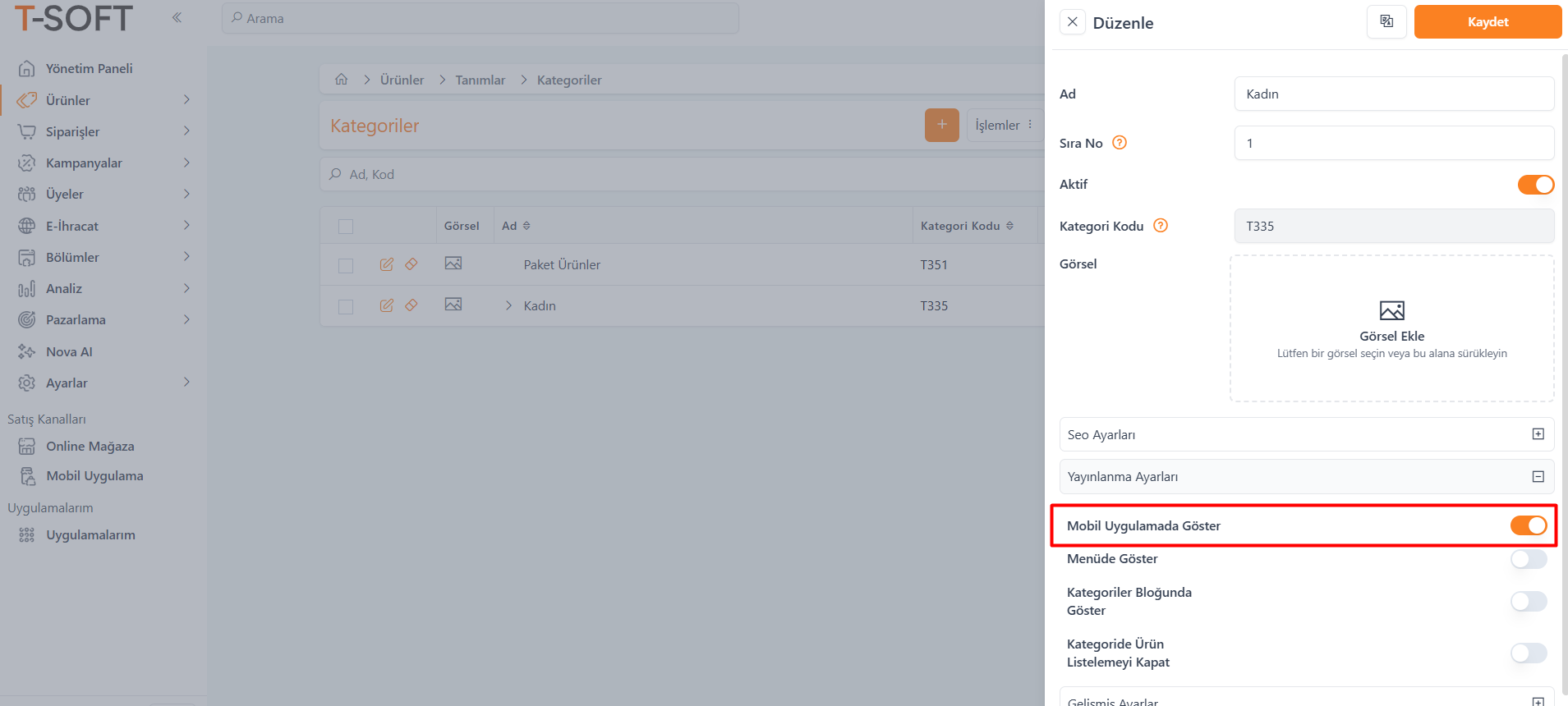
Task: Open the İşlemler actions menu
Action: pos(1004,125)
